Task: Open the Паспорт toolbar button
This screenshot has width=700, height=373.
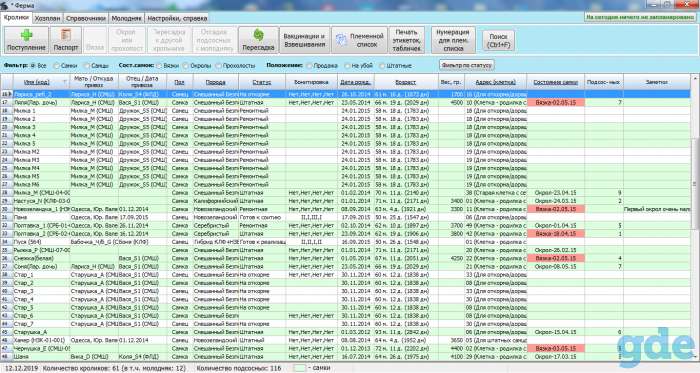Action: 66,40
